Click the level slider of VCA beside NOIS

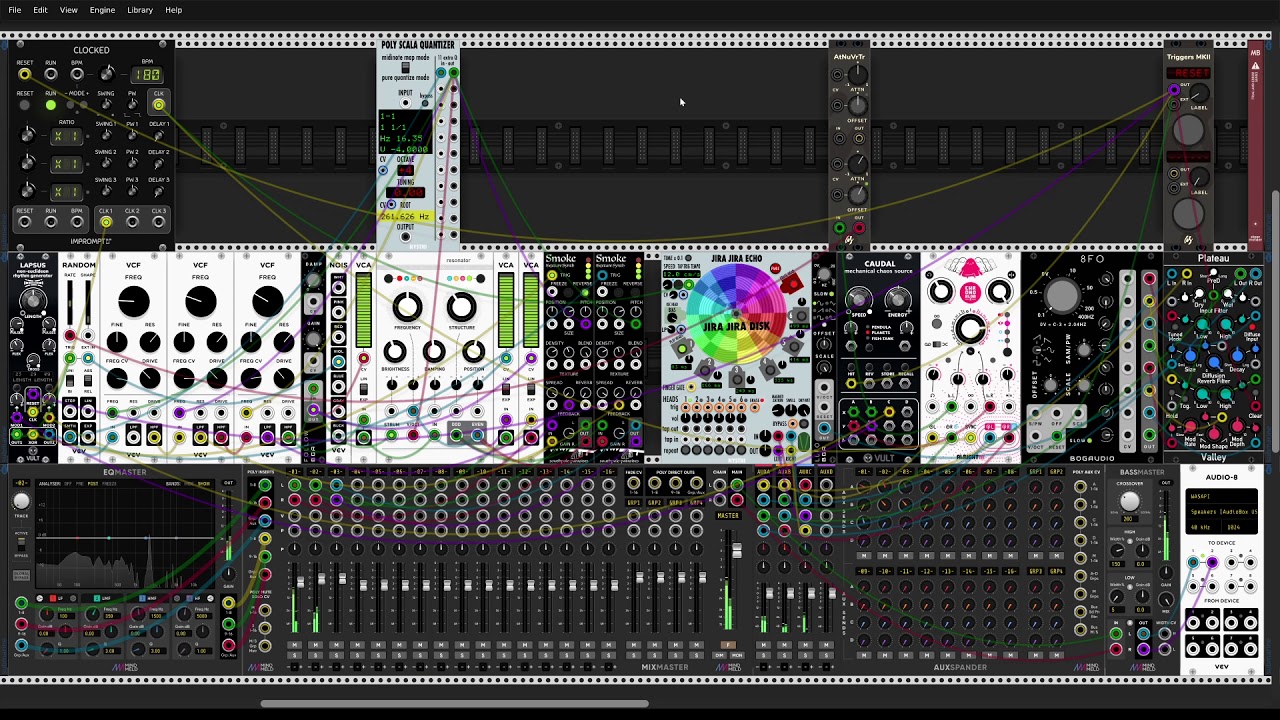tap(363, 310)
